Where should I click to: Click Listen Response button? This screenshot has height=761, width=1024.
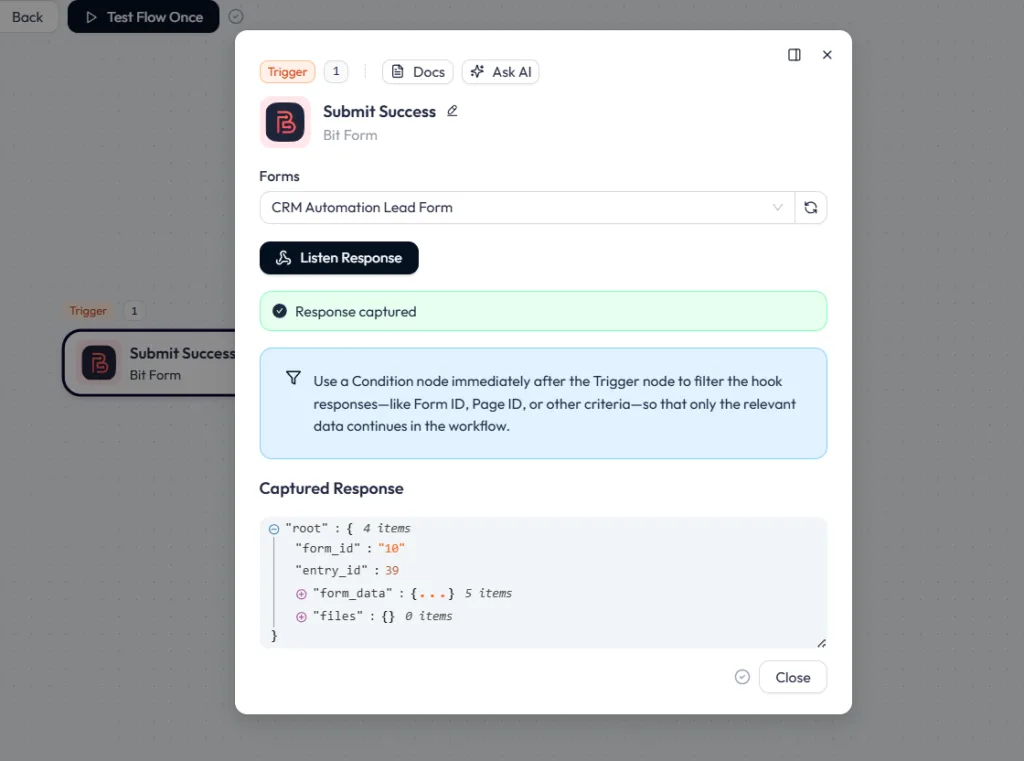point(339,258)
